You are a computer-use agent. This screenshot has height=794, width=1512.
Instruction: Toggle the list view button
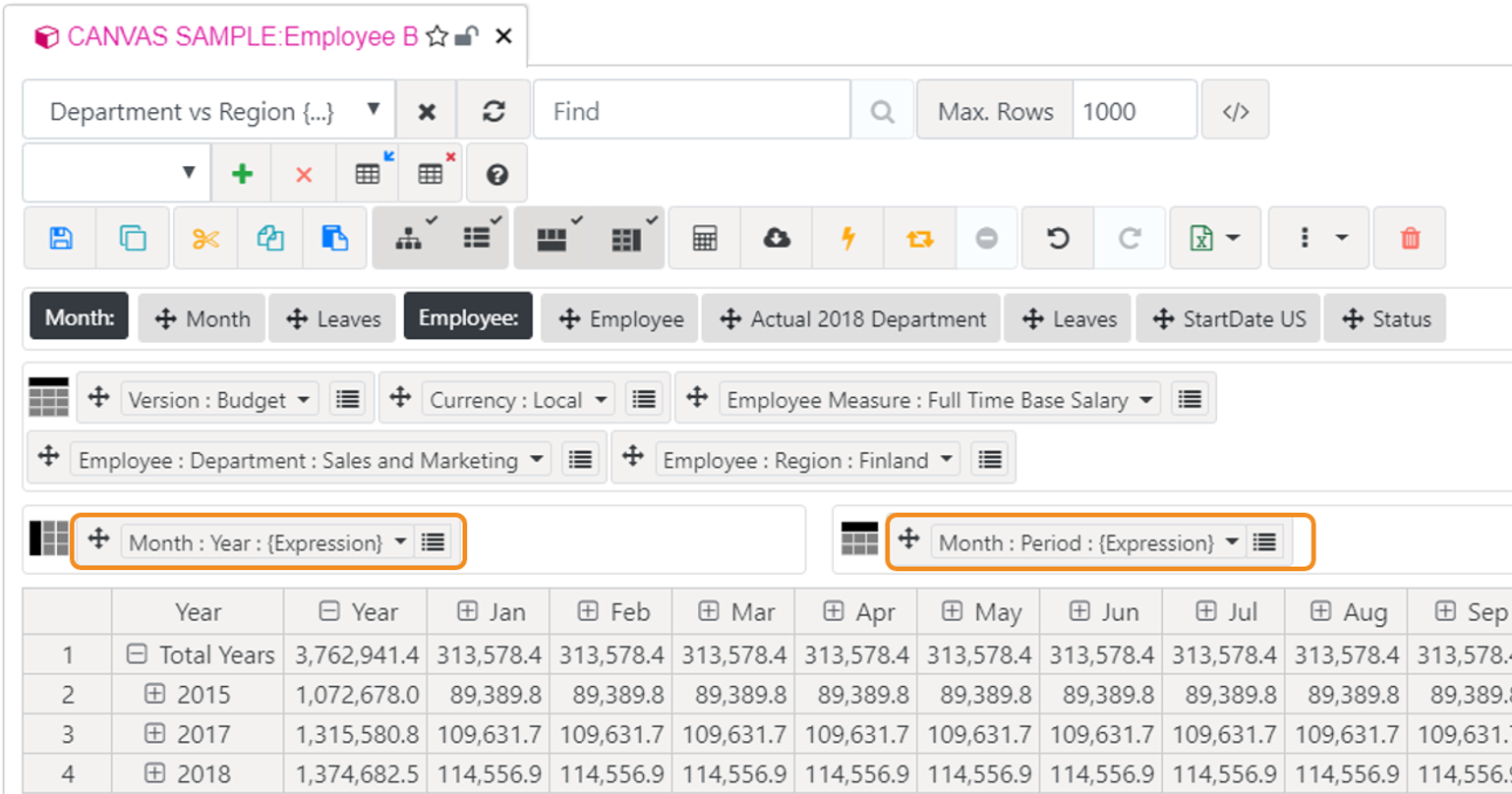click(476, 237)
